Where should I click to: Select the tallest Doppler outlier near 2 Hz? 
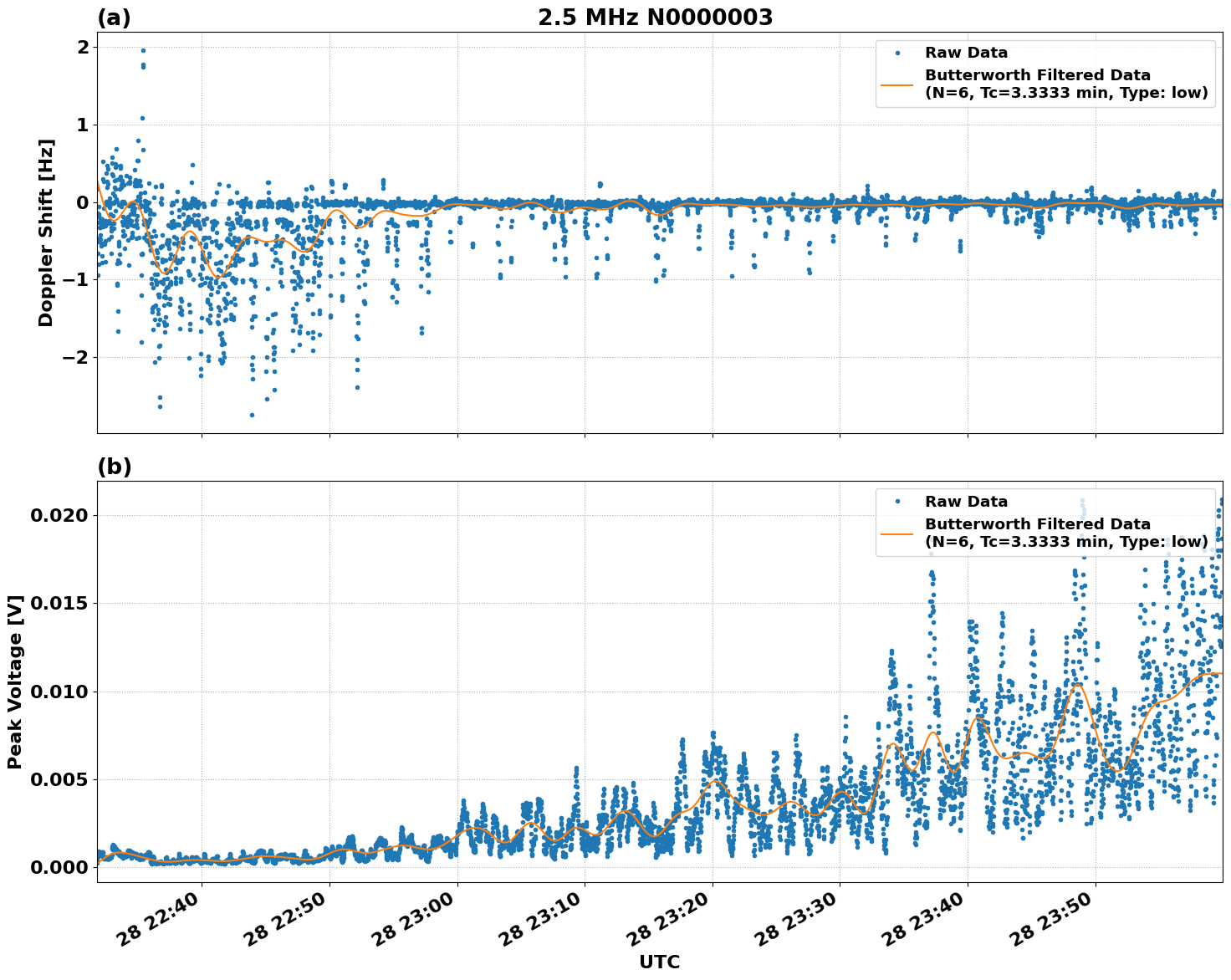click(x=144, y=48)
